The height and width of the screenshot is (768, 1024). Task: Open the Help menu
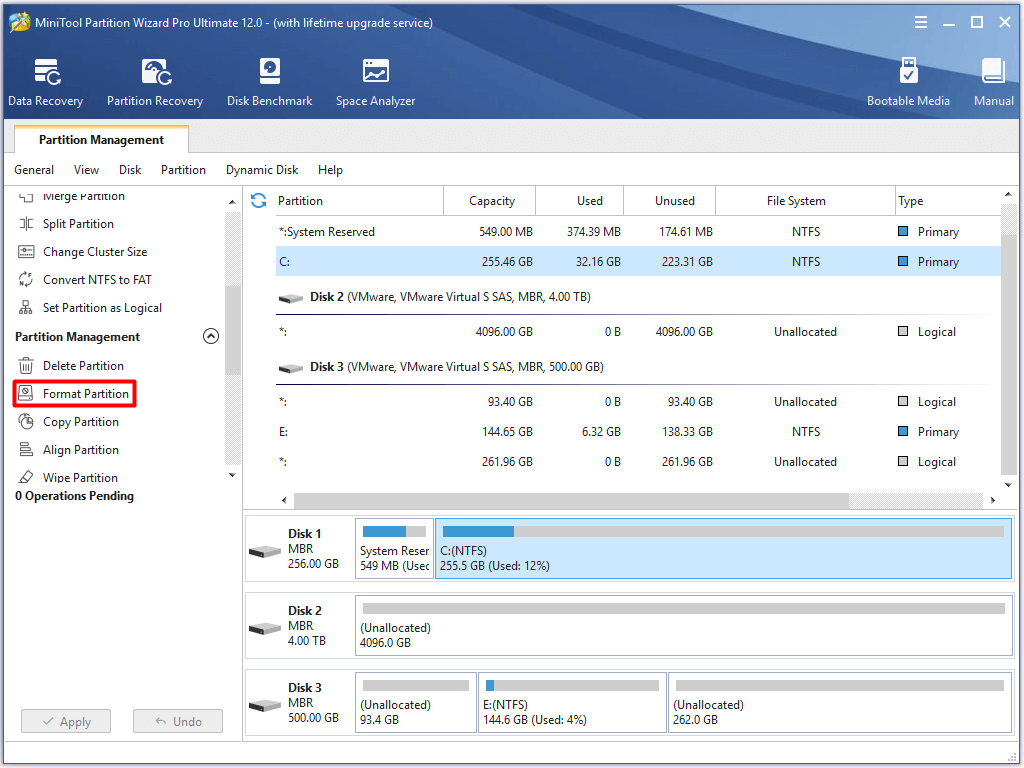[330, 170]
